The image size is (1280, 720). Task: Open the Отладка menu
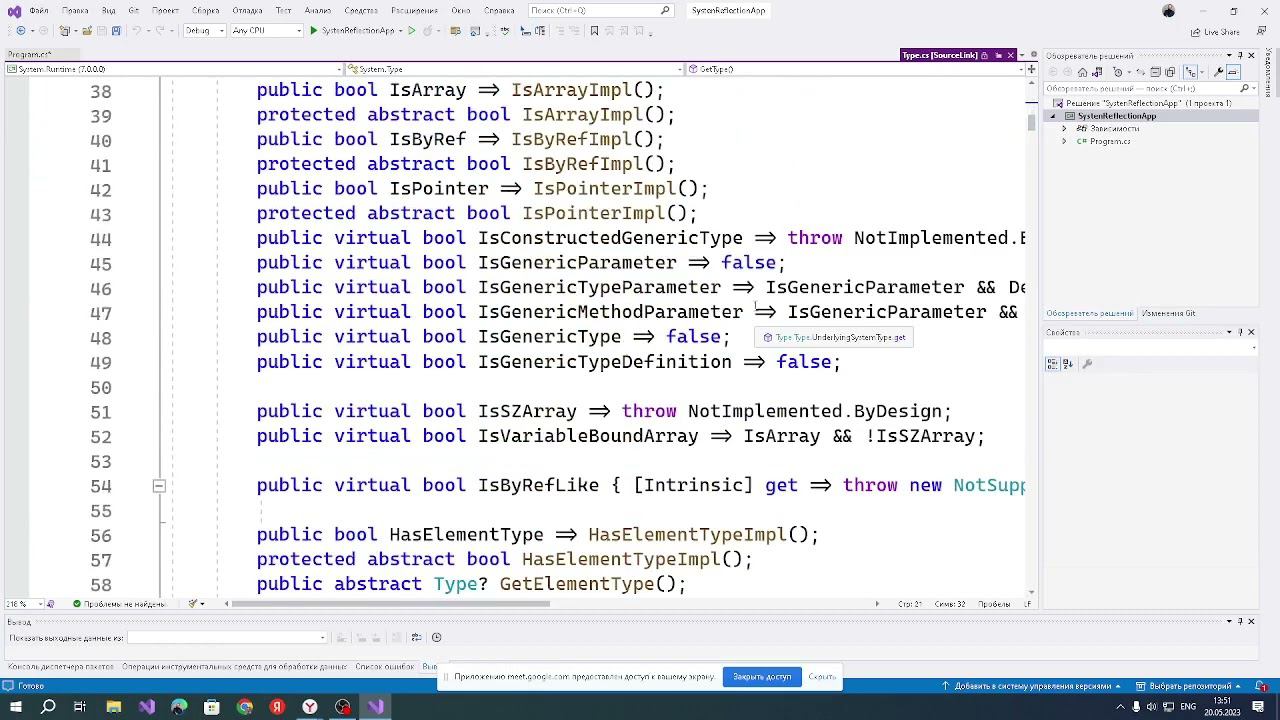[x=247, y=11]
